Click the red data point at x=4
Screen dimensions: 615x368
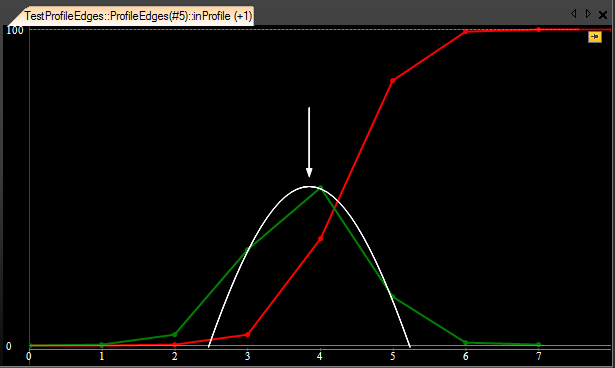pos(320,238)
